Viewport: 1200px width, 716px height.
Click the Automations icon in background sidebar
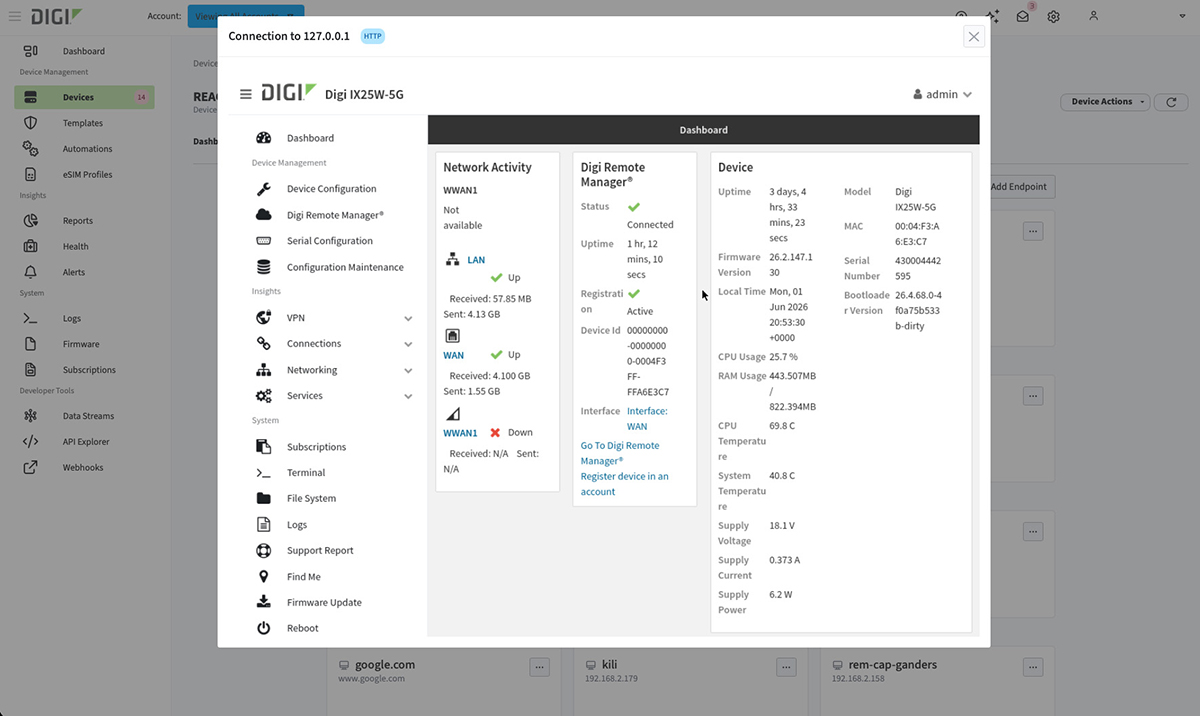[31, 149]
